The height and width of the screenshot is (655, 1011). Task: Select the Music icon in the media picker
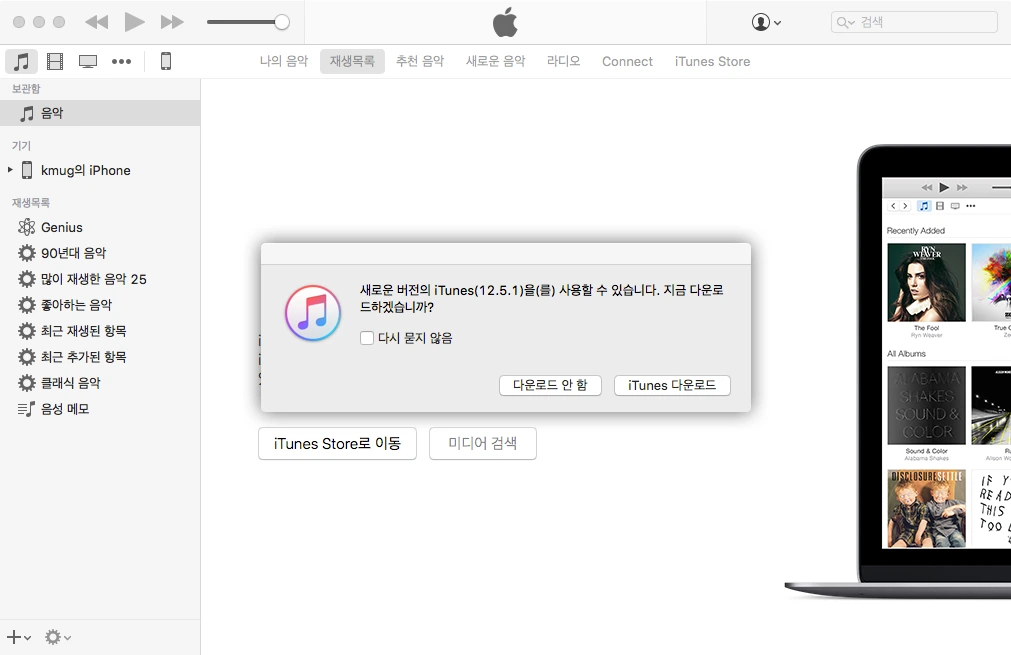(x=21, y=61)
